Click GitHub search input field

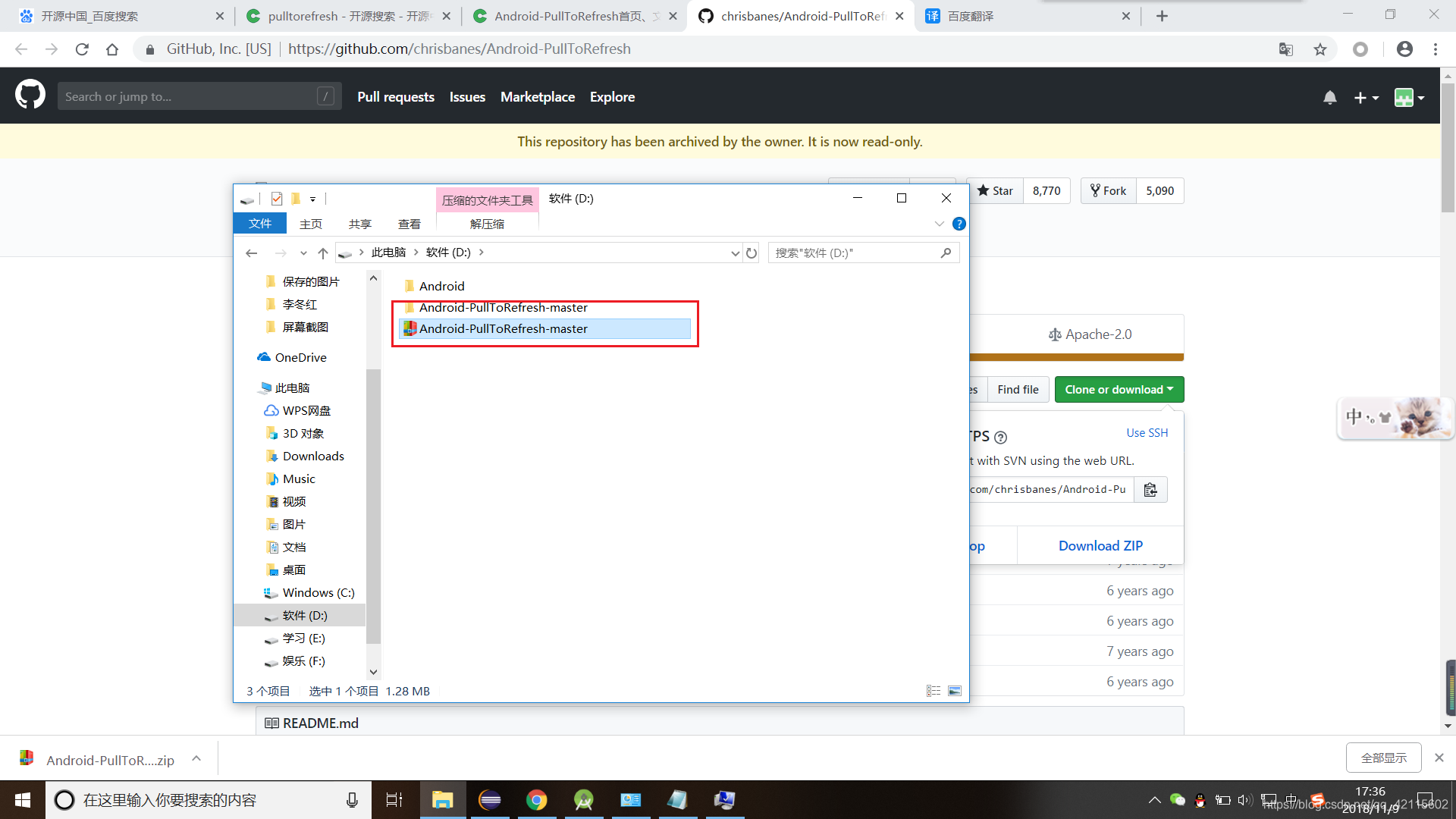(x=199, y=96)
